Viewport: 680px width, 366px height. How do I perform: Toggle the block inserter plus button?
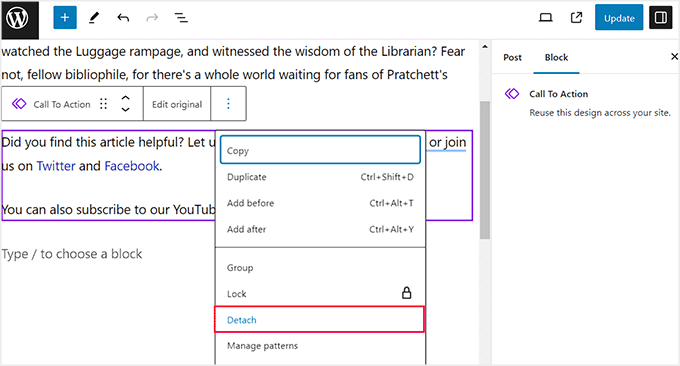click(65, 18)
